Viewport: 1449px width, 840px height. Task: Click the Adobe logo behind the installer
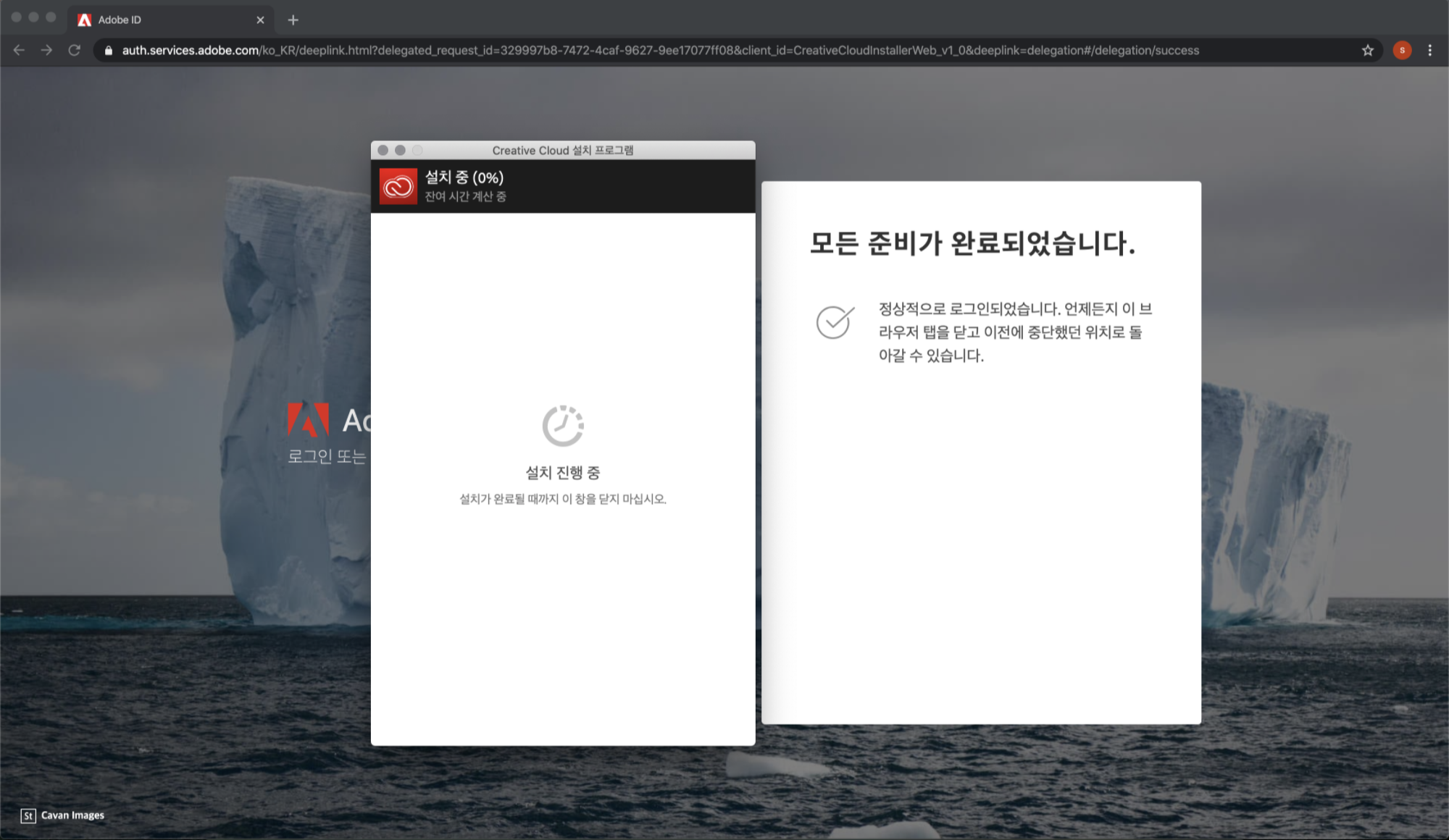[308, 420]
